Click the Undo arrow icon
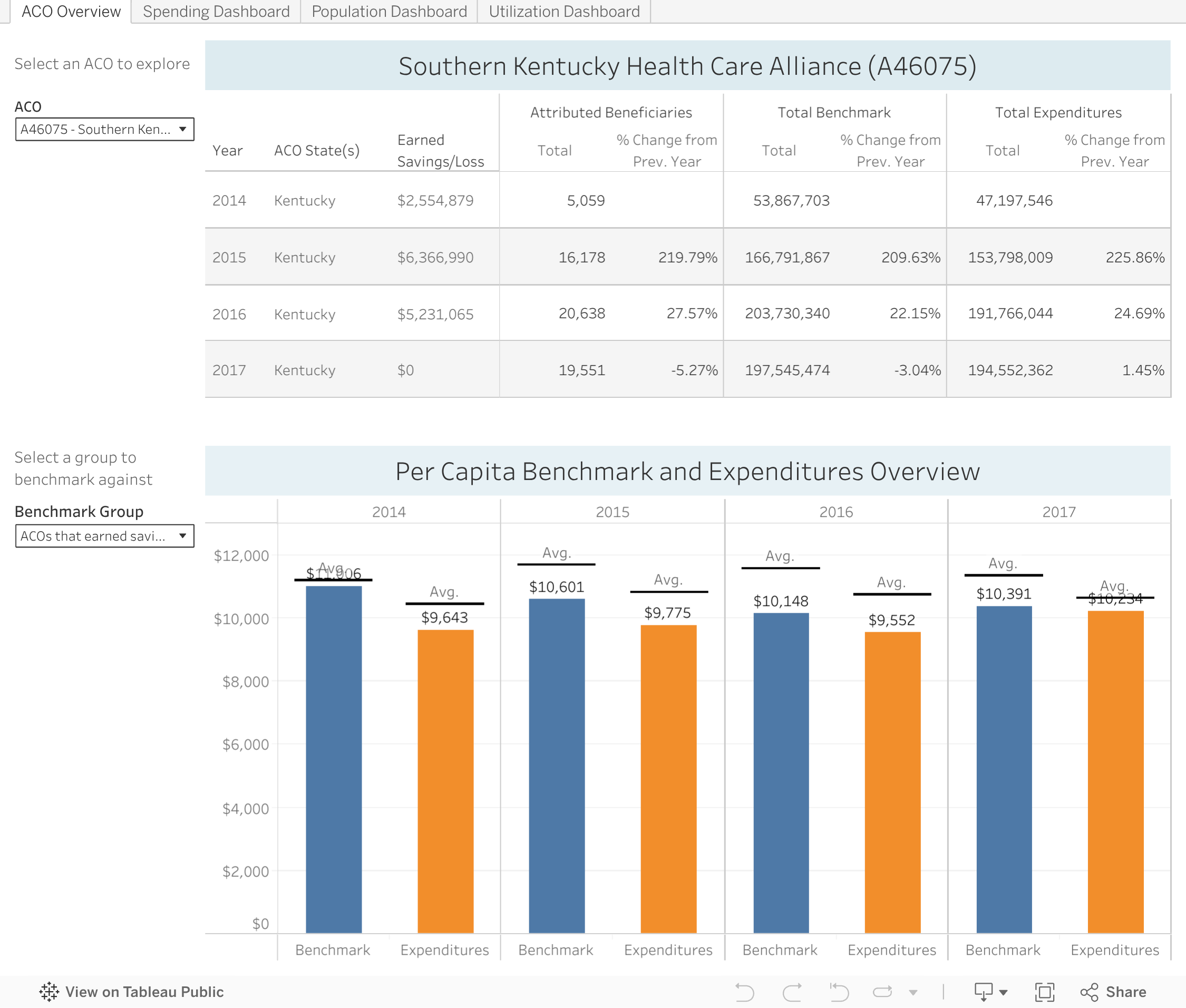 coord(744,992)
